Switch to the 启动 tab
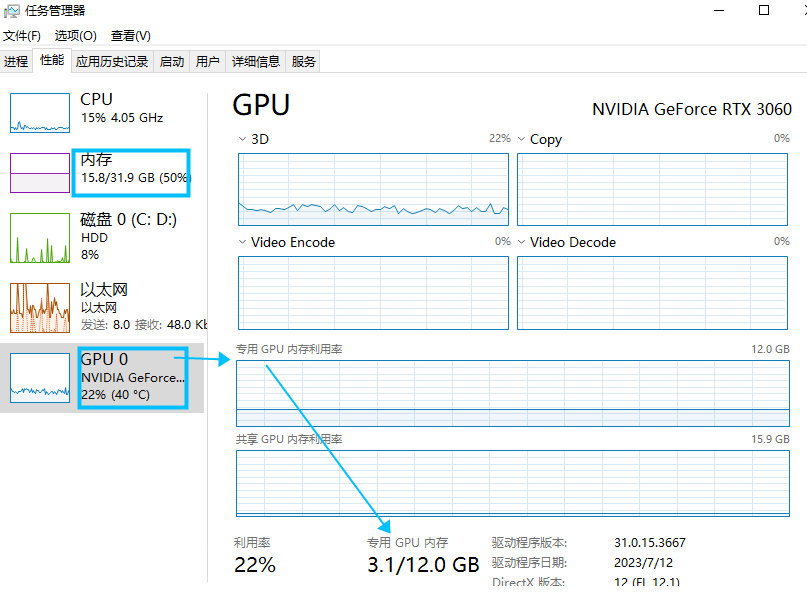This screenshot has width=807, height=598. [x=172, y=61]
